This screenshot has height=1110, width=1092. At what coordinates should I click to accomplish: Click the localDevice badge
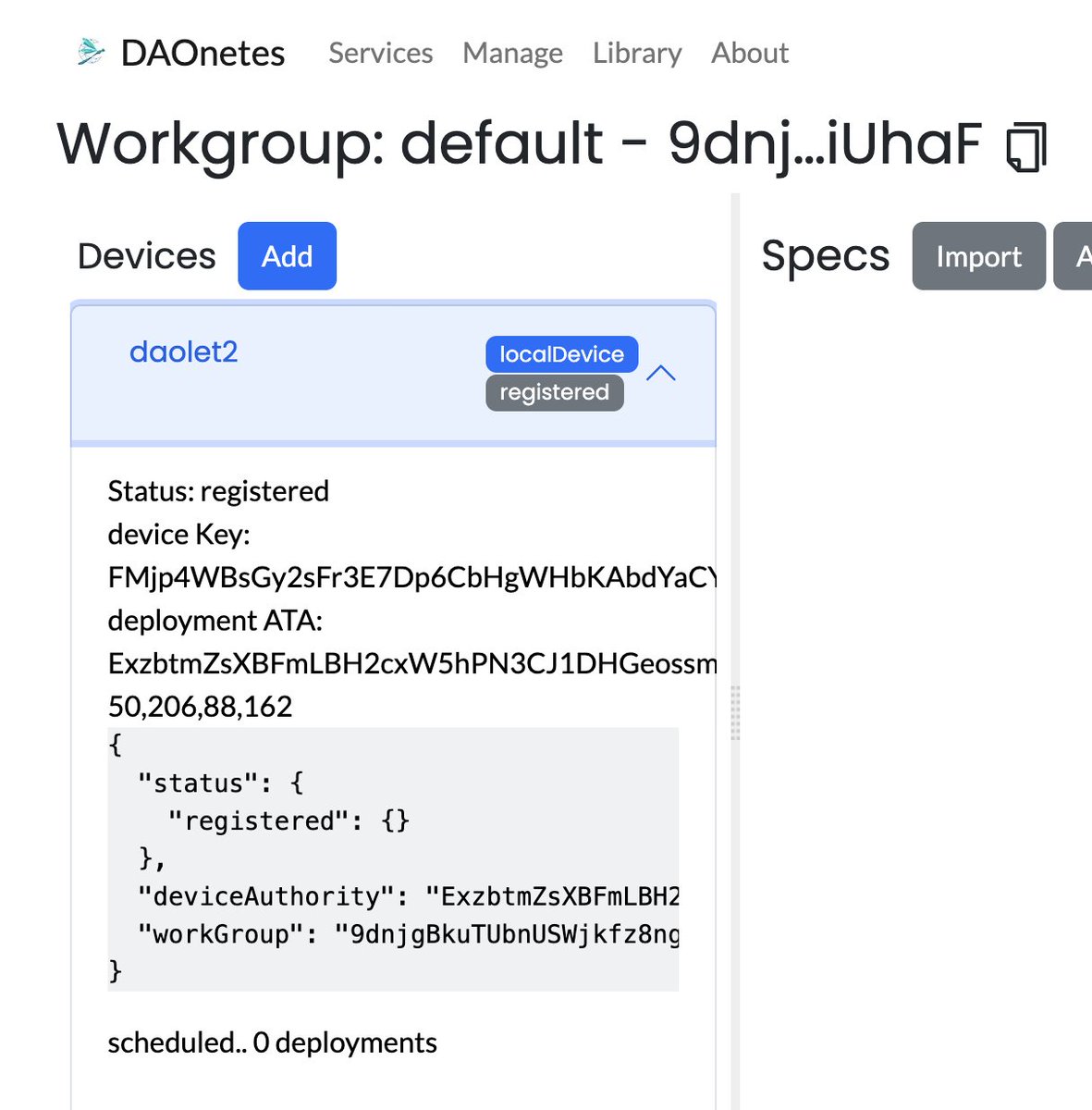pos(561,354)
